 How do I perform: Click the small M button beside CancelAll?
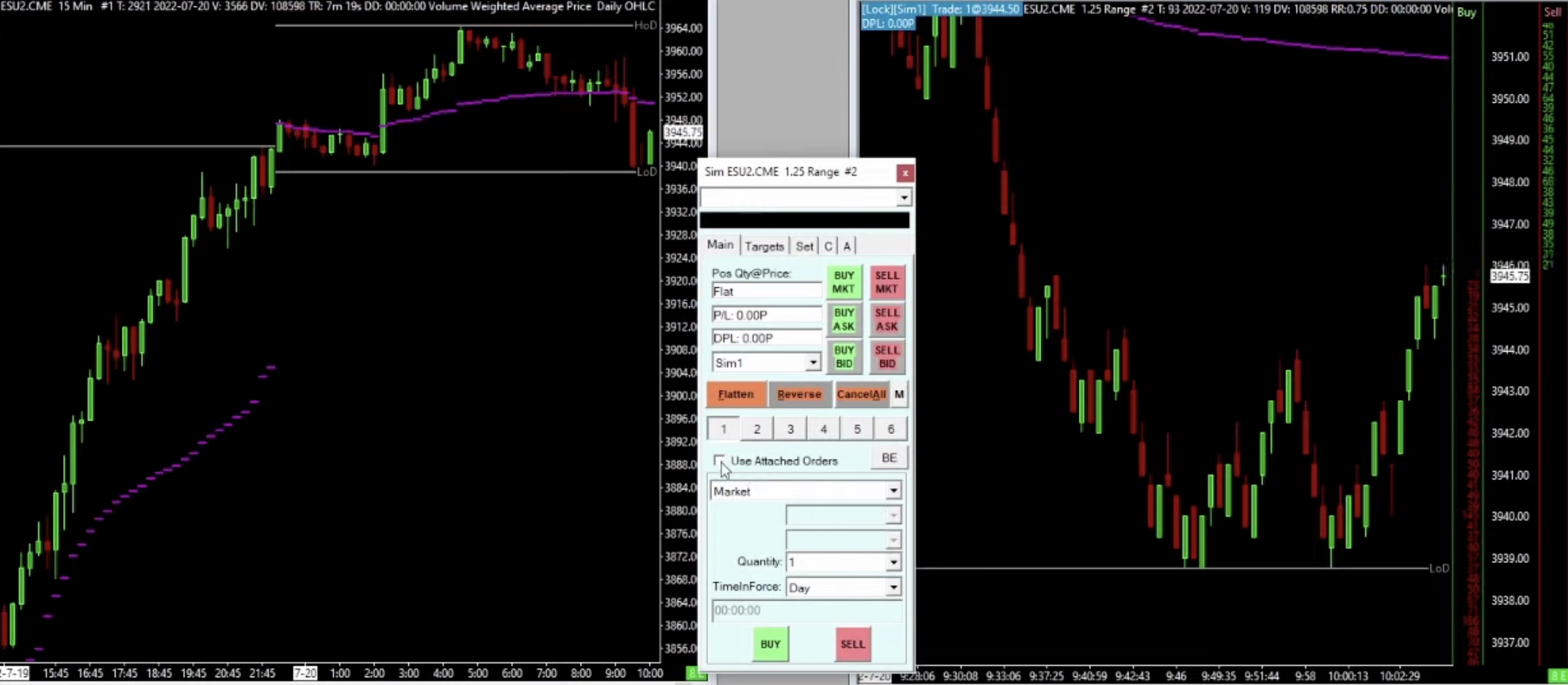tap(899, 394)
